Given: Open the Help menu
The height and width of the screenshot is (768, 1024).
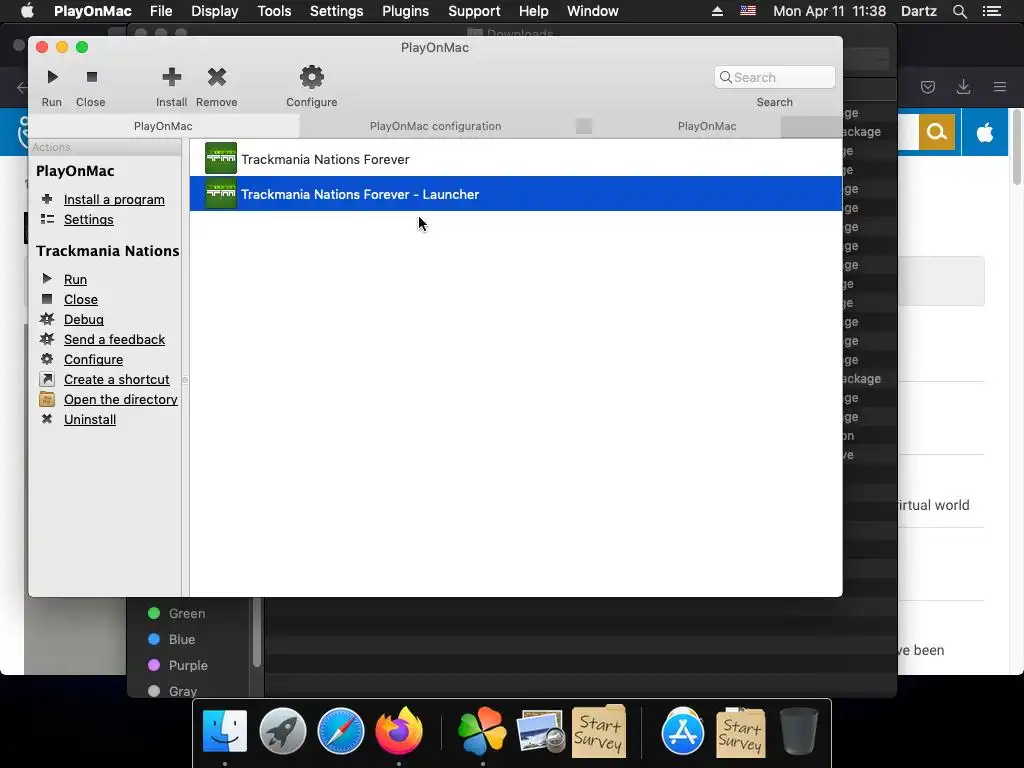Looking at the screenshot, I should pyautogui.click(x=534, y=11).
